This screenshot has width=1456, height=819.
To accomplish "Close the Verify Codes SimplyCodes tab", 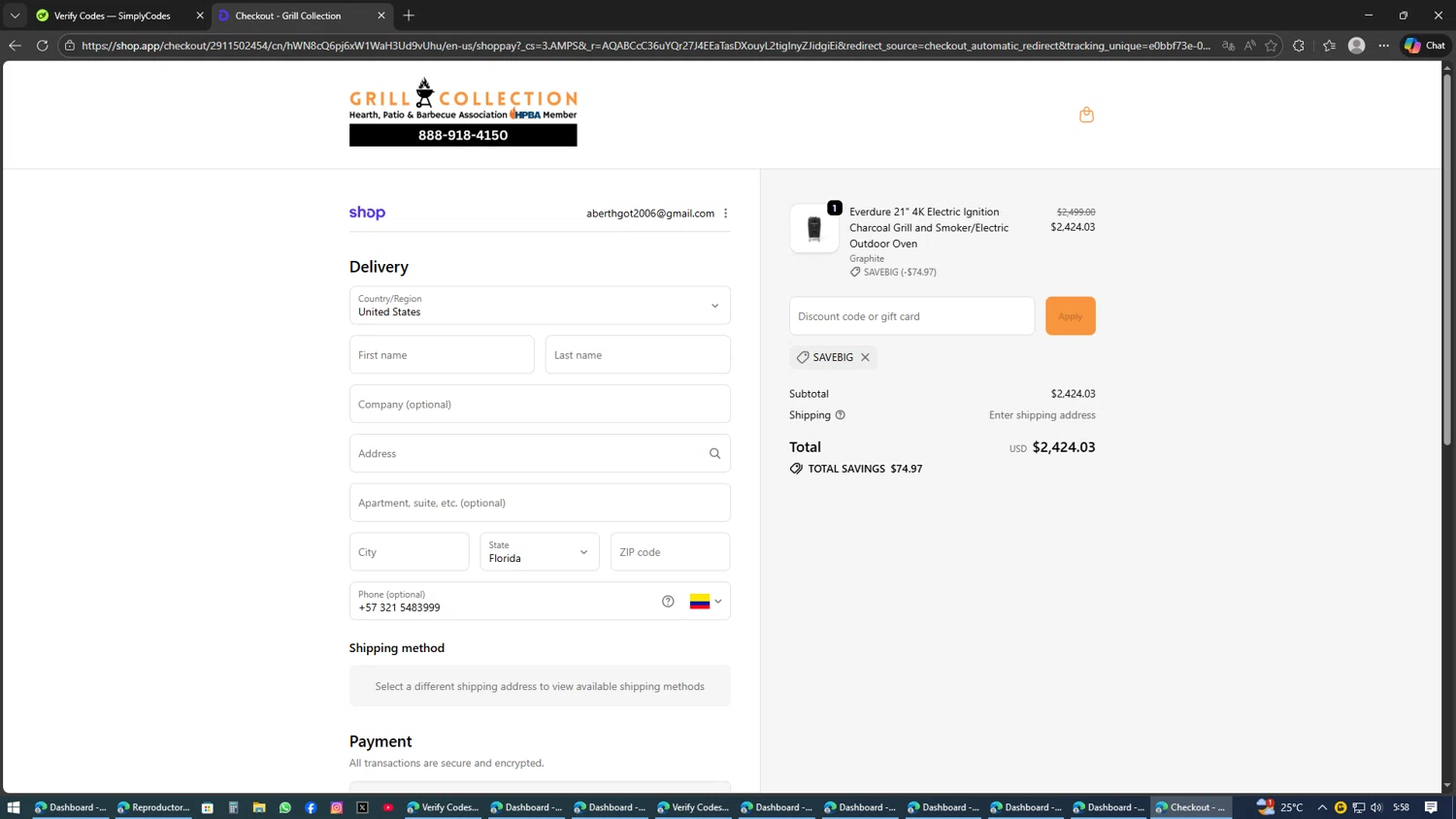I will 200,16.
